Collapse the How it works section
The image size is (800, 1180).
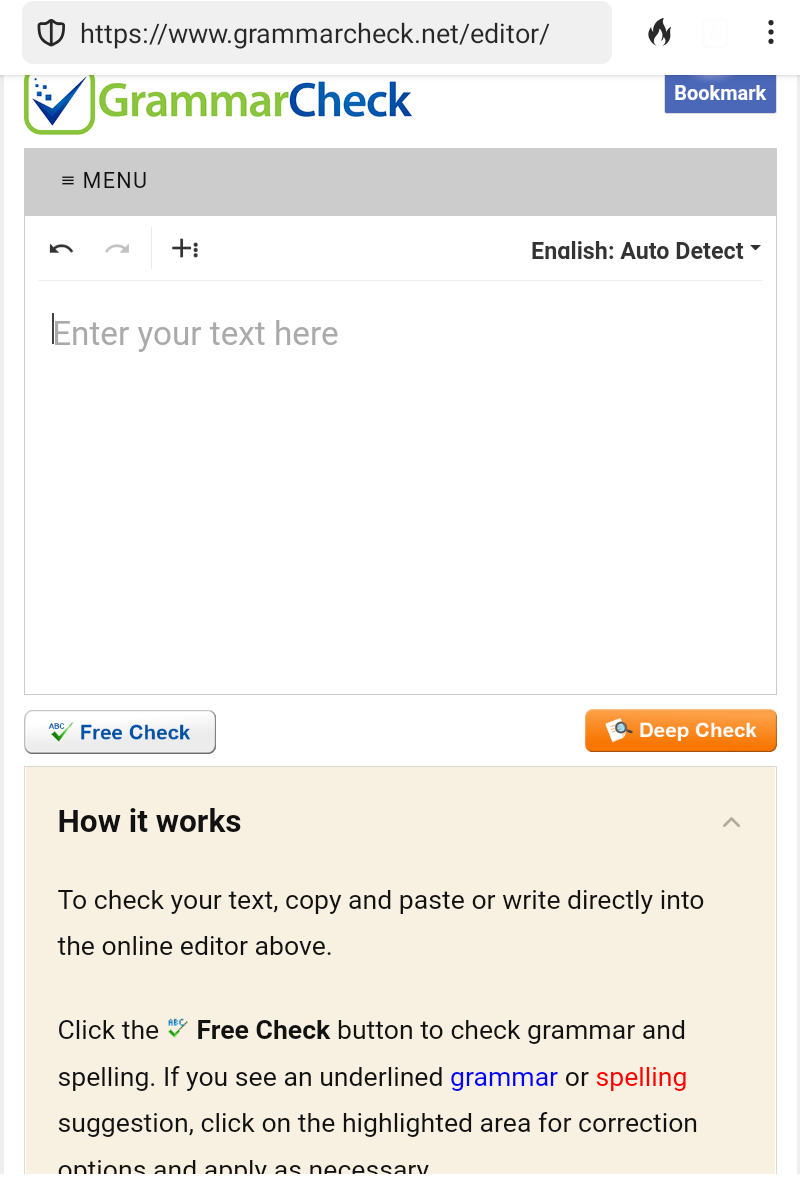pos(731,822)
